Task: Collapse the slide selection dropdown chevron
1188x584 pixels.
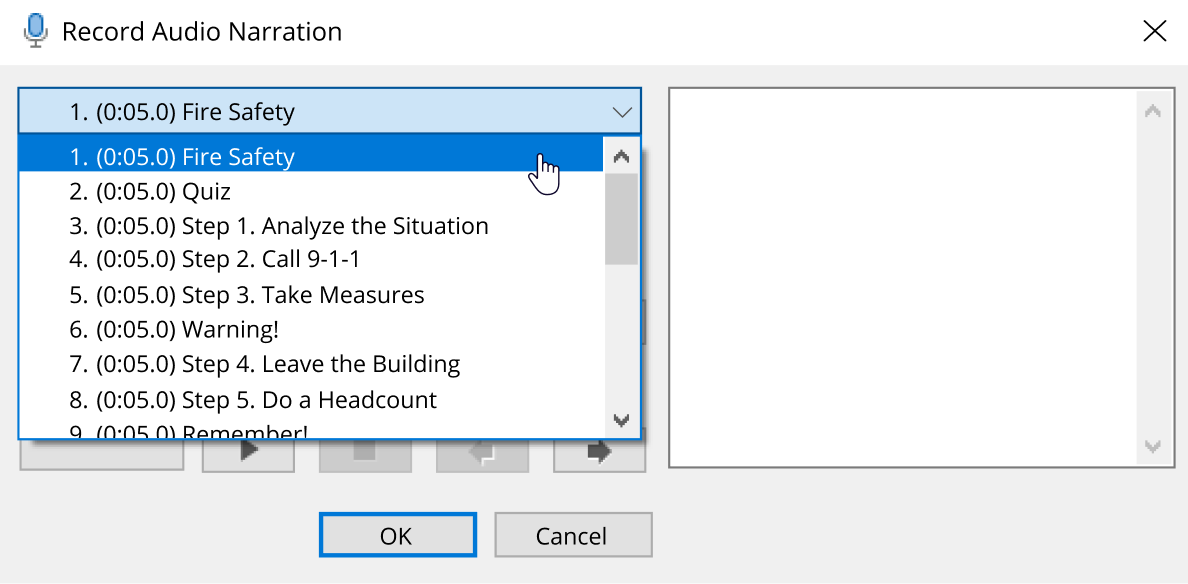Action: click(x=622, y=111)
